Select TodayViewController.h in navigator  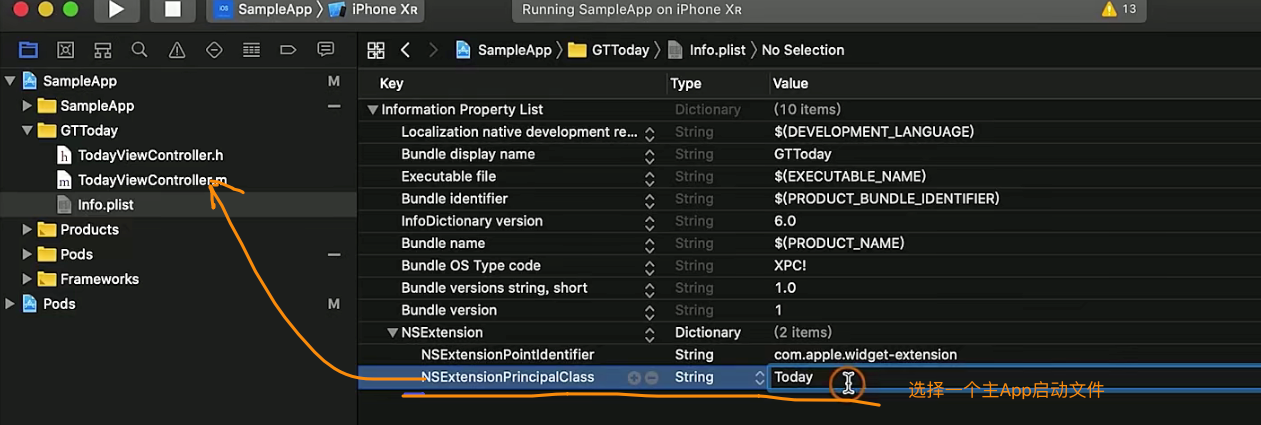tap(150, 155)
